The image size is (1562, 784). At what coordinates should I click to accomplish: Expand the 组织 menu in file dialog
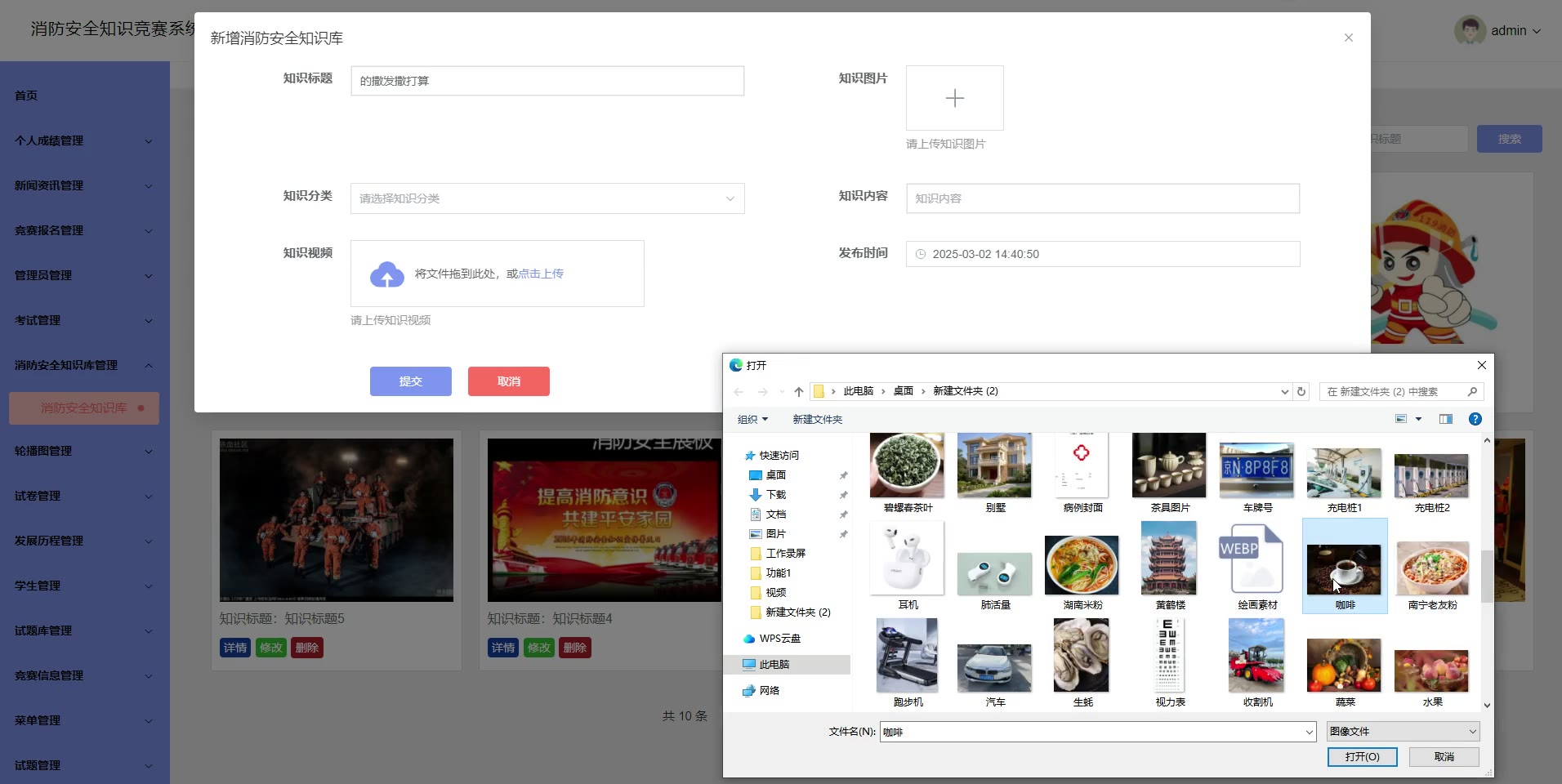point(752,419)
